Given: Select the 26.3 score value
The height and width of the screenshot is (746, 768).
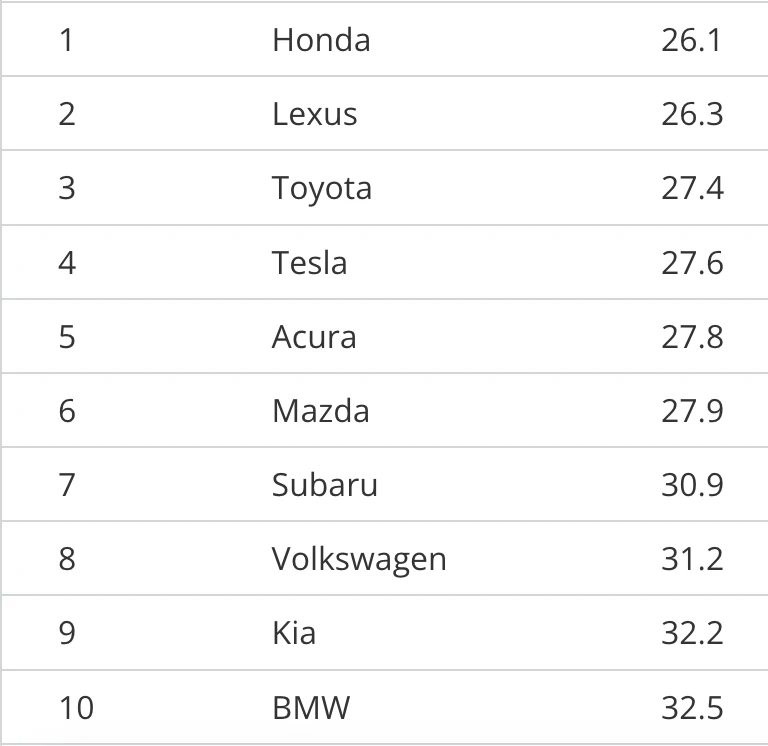Looking at the screenshot, I should (x=691, y=114).
